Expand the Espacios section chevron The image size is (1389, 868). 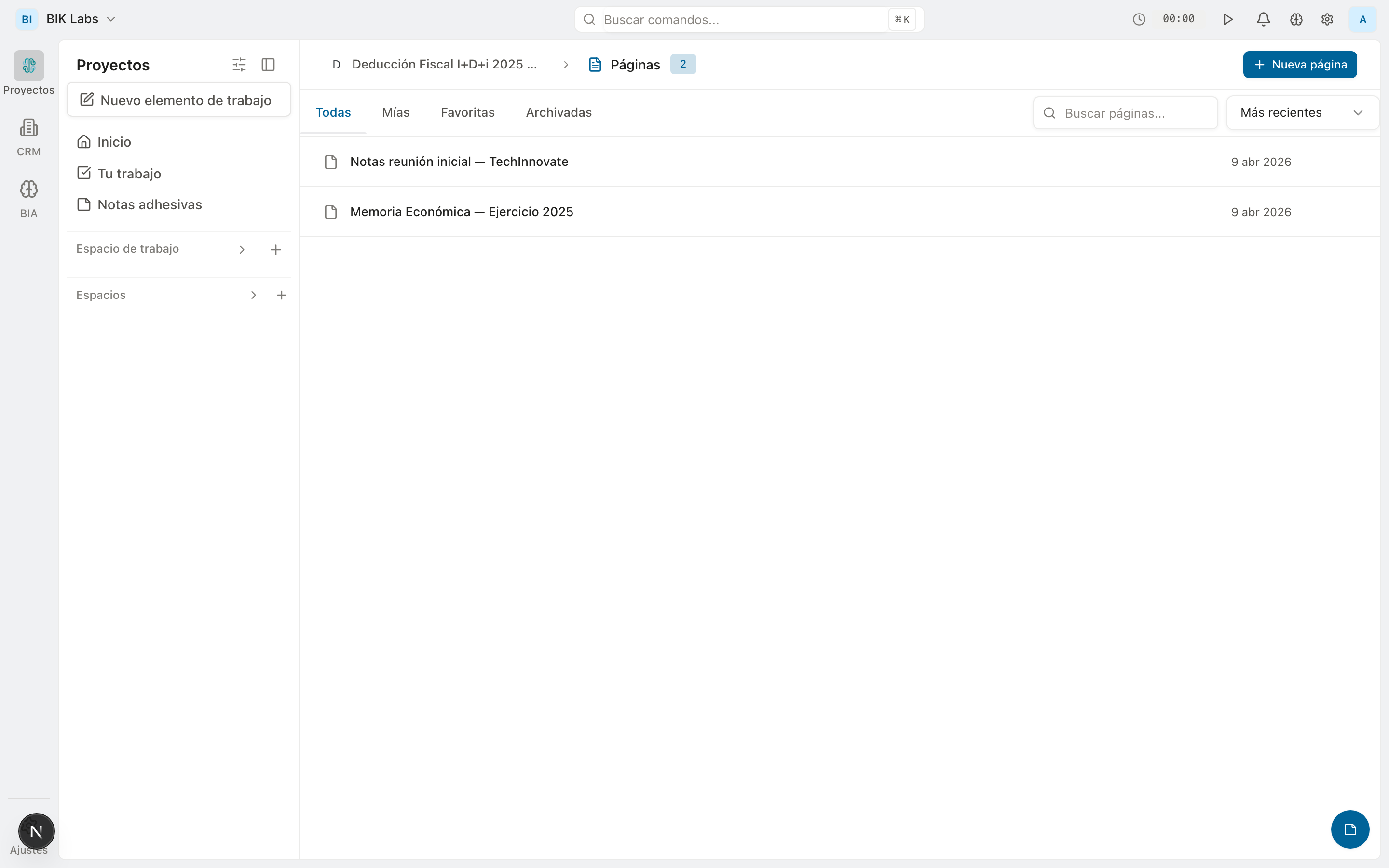pos(253,295)
